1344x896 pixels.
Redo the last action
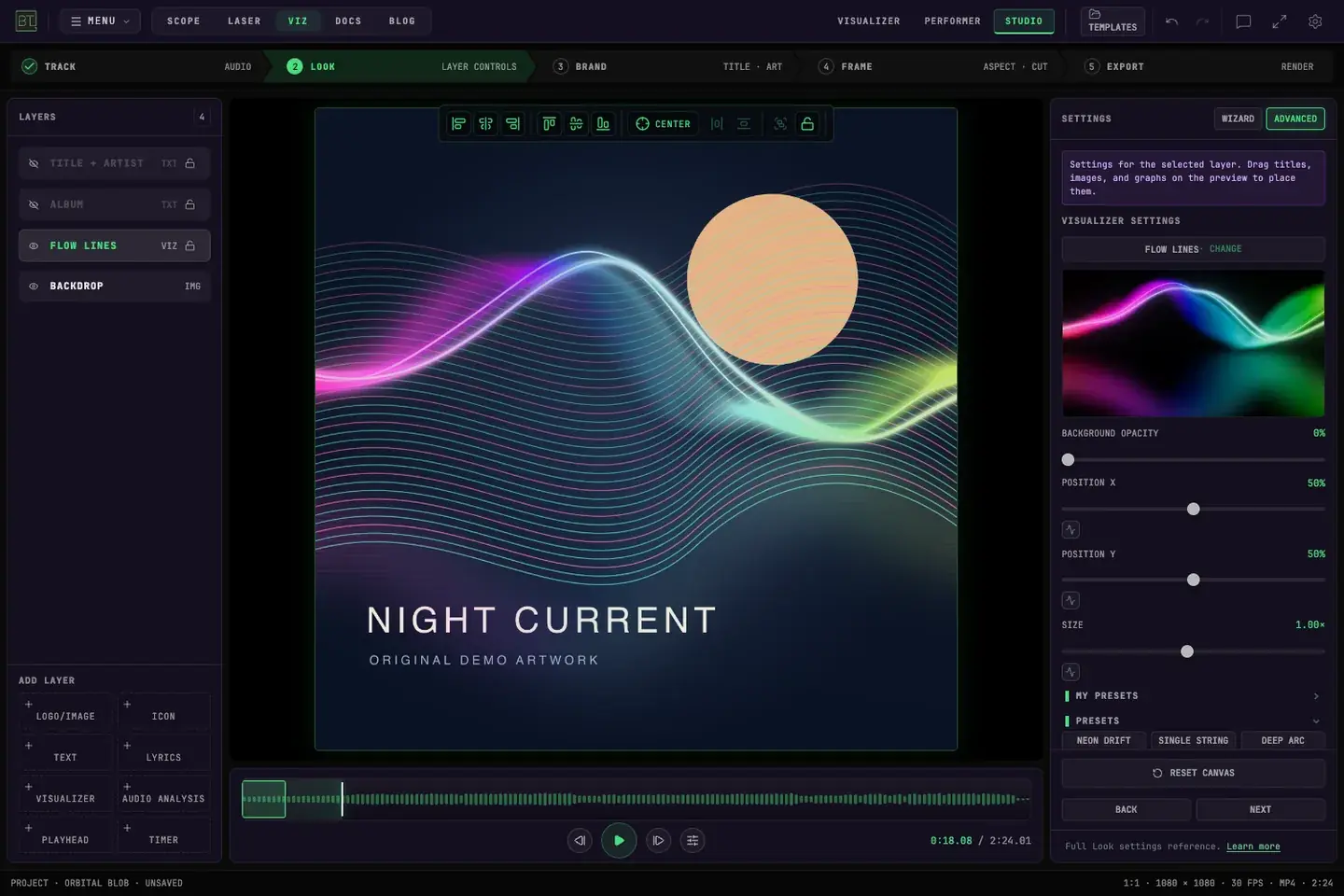1203,21
